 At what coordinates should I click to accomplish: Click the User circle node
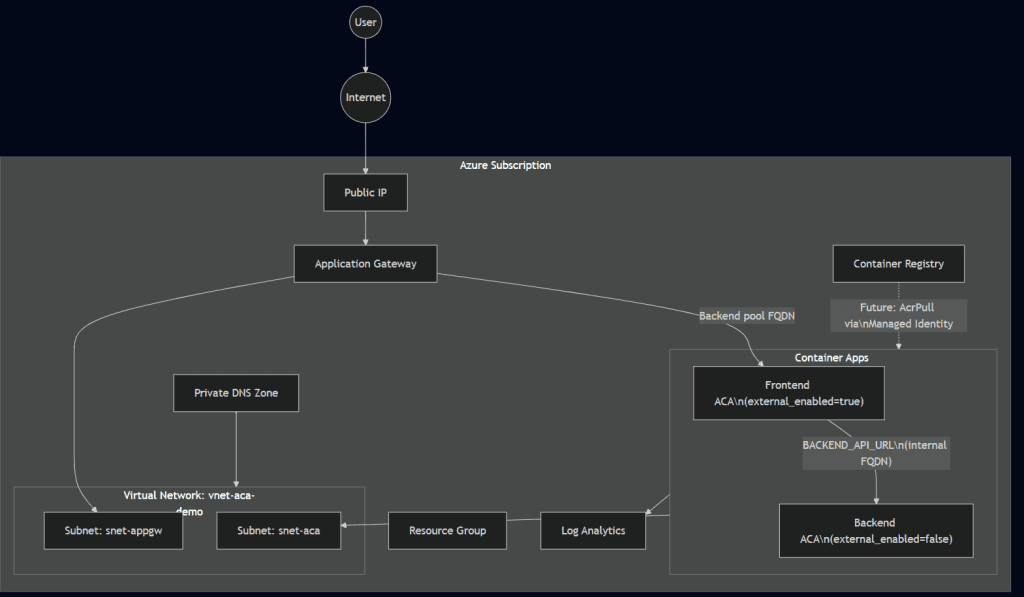click(x=366, y=22)
